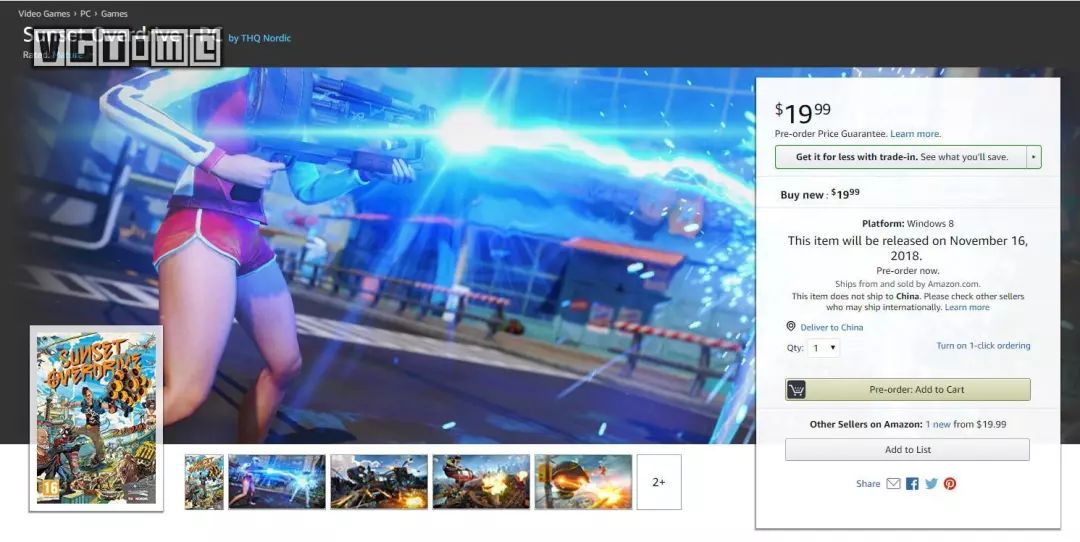Click Get it for less with trade-in
This screenshot has width=1080, height=542.
901,157
